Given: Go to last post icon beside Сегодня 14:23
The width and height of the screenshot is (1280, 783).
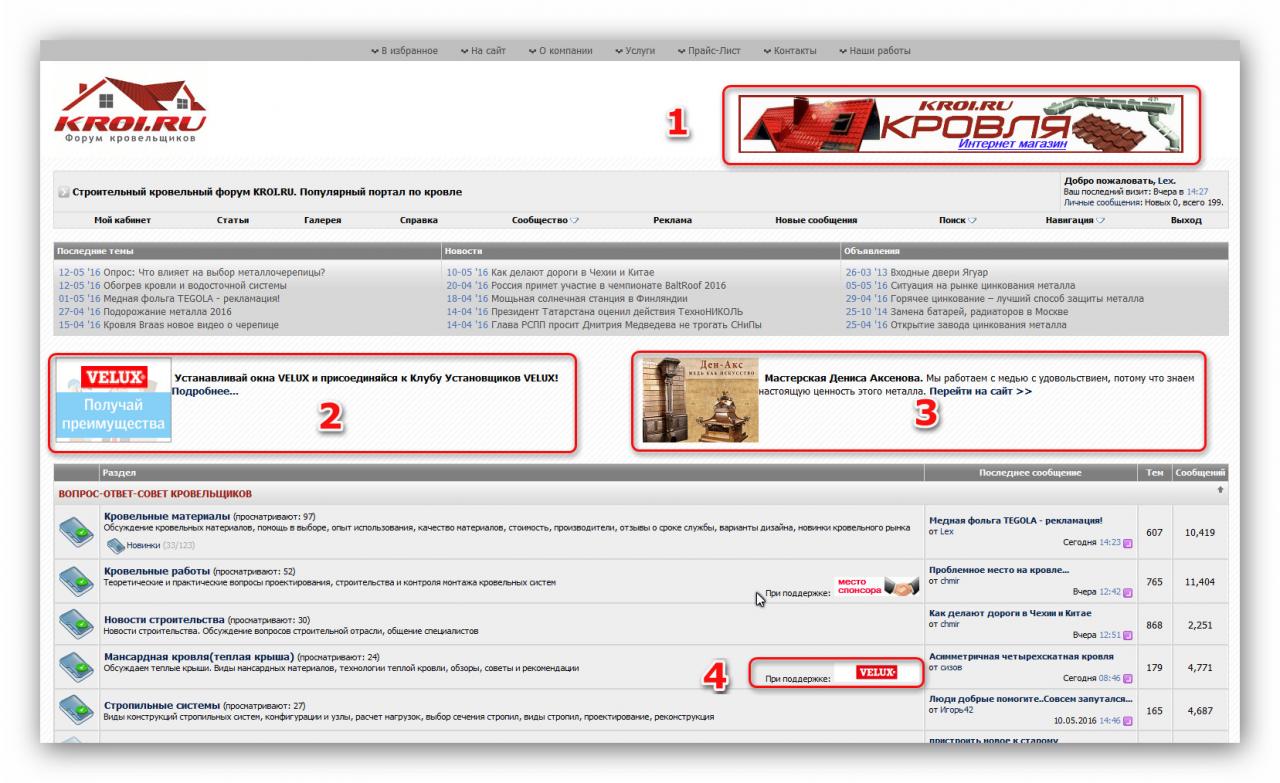Looking at the screenshot, I should click(1128, 544).
